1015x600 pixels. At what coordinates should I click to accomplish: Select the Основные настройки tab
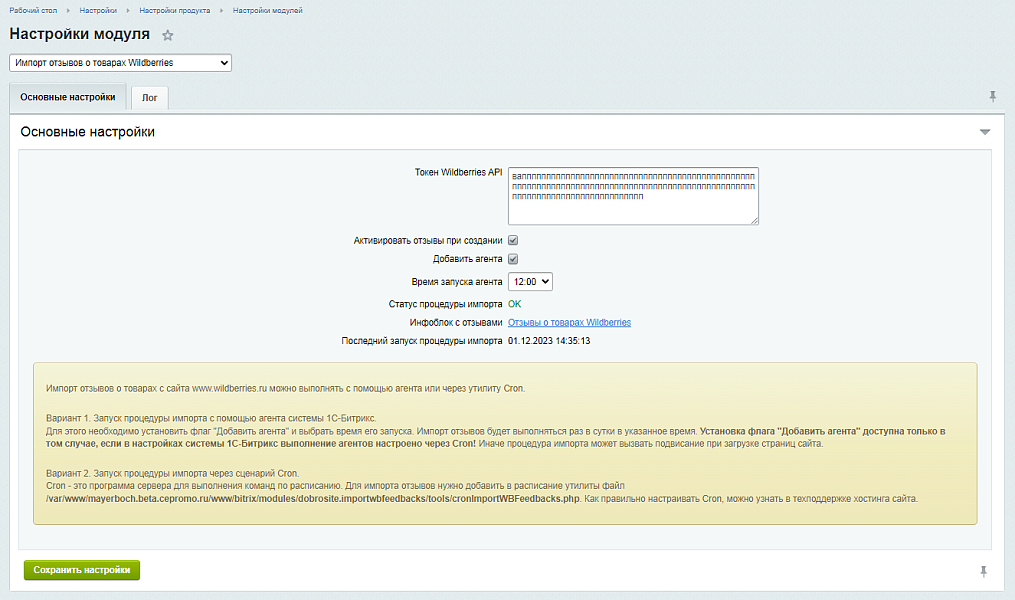click(x=68, y=98)
